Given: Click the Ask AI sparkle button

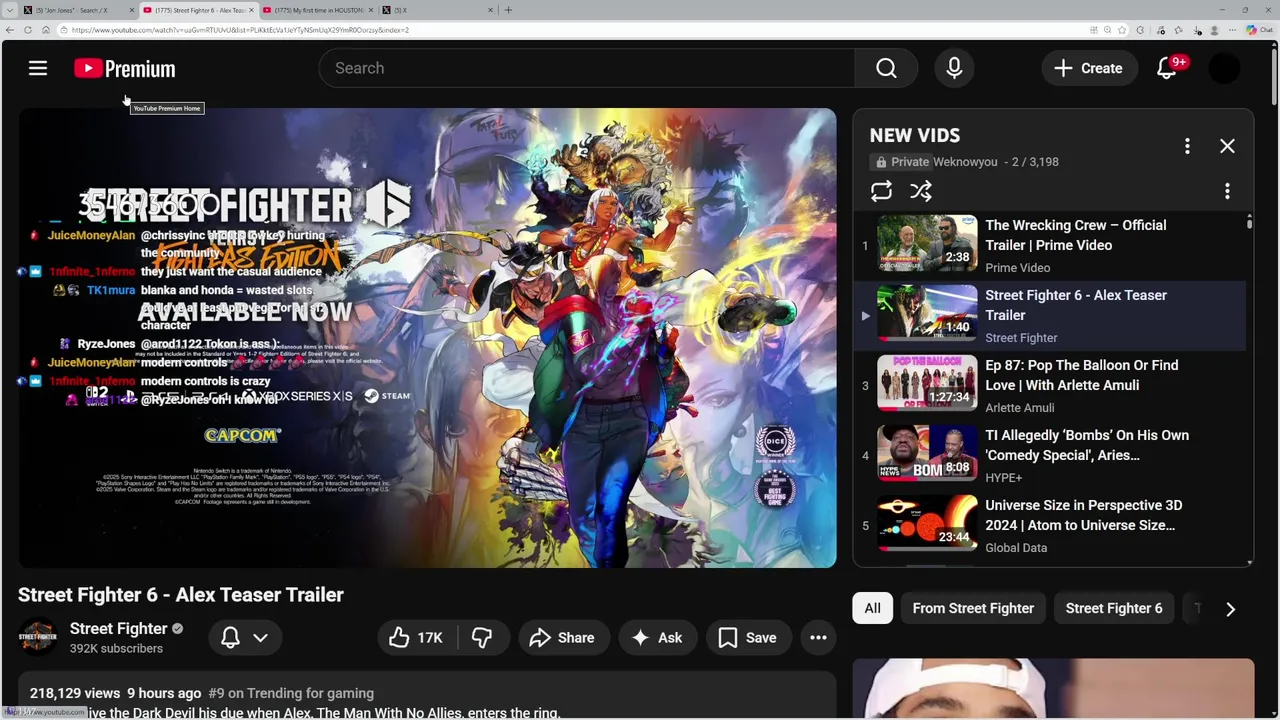Looking at the screenshot, I should coord(657,637).
